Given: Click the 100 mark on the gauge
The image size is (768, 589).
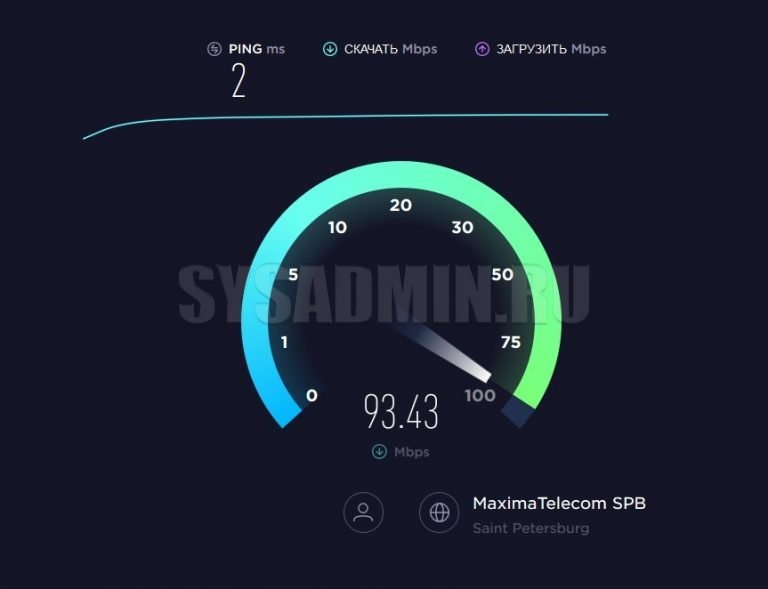Looking at the screenshot, I should pos(480,395).
